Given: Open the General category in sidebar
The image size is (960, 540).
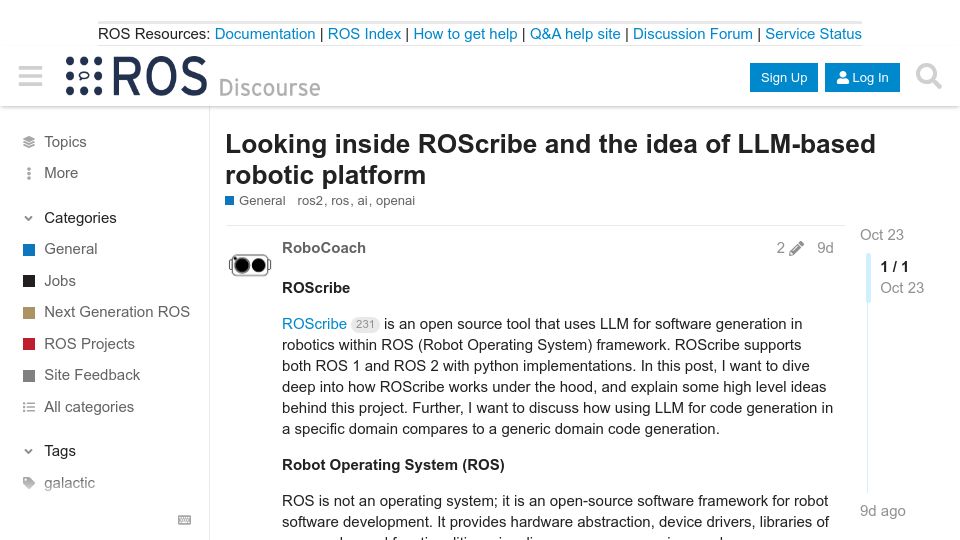Looking at the screenshot, I should 70,249.
